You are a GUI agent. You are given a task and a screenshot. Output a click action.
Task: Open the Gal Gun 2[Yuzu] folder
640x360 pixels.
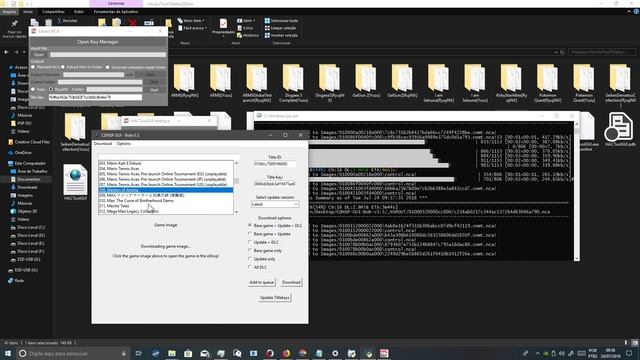coord(366,81)
